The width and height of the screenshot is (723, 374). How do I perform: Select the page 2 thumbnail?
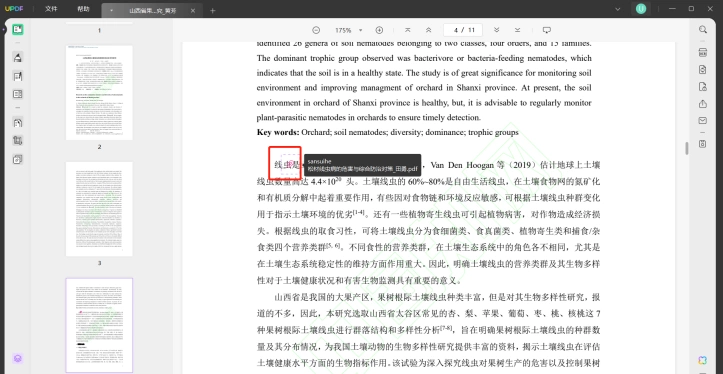tap(99, 92)
